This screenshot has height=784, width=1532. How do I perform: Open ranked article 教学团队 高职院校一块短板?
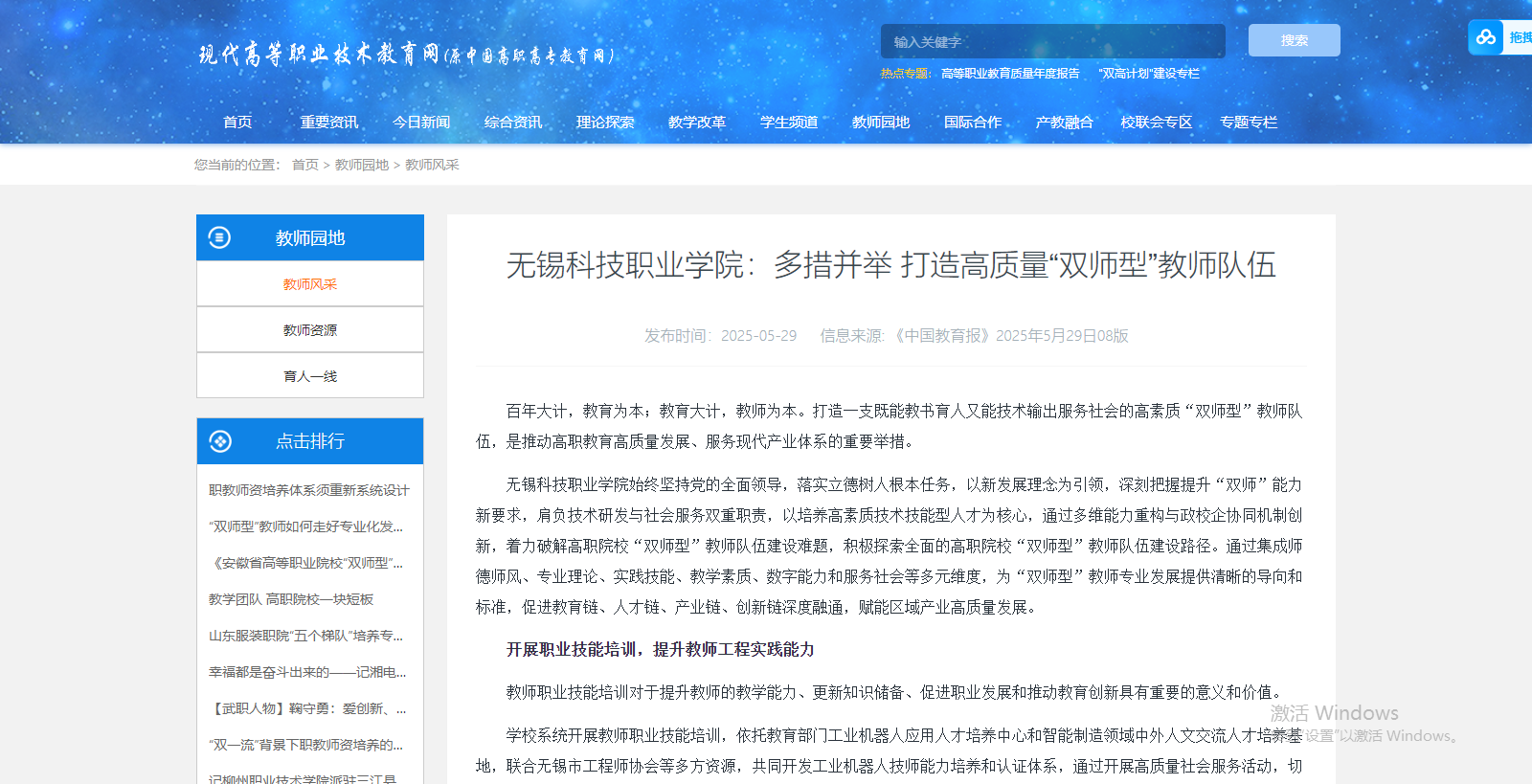(x=291, y=599)
